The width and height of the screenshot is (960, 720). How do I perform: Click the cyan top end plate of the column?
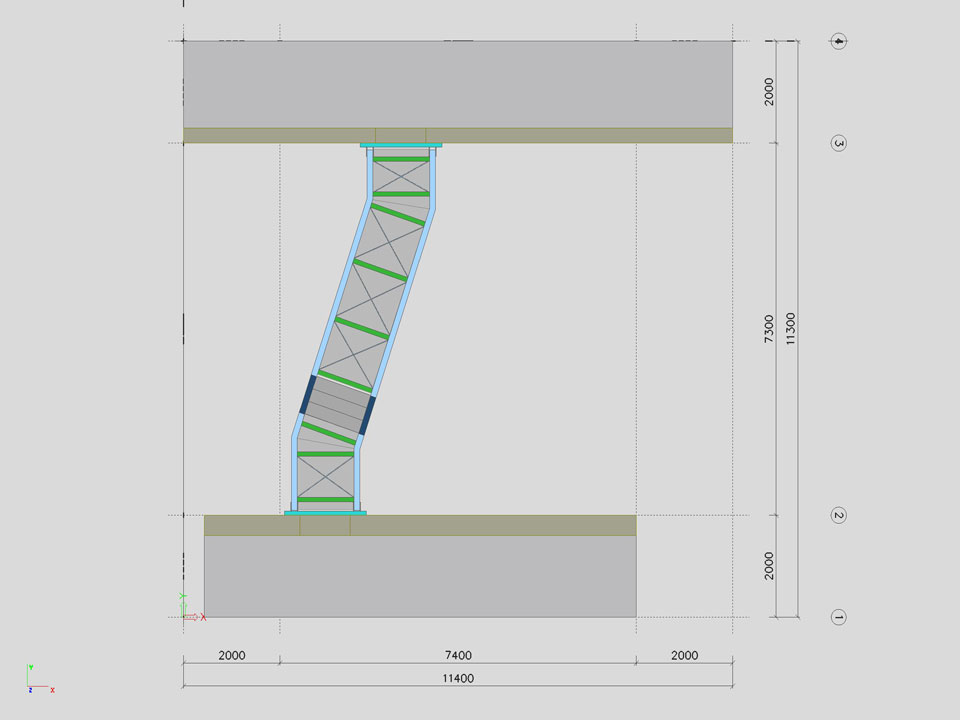[401, 146]
